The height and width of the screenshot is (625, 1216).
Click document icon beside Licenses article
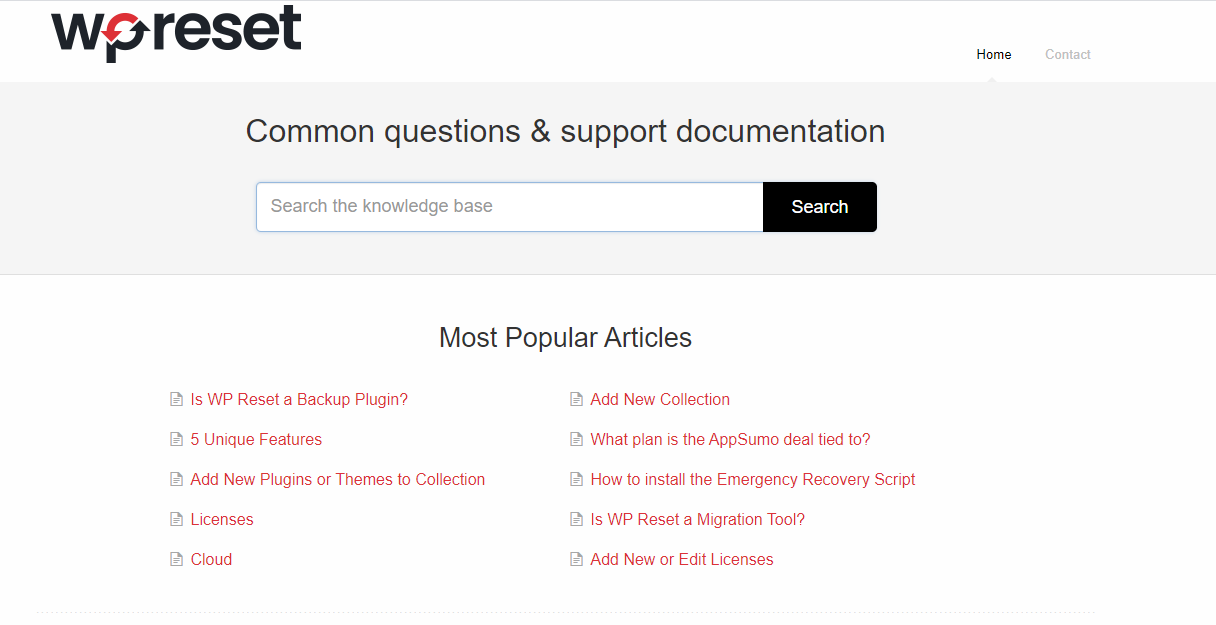pyautogui.click(x=176, y=519)
